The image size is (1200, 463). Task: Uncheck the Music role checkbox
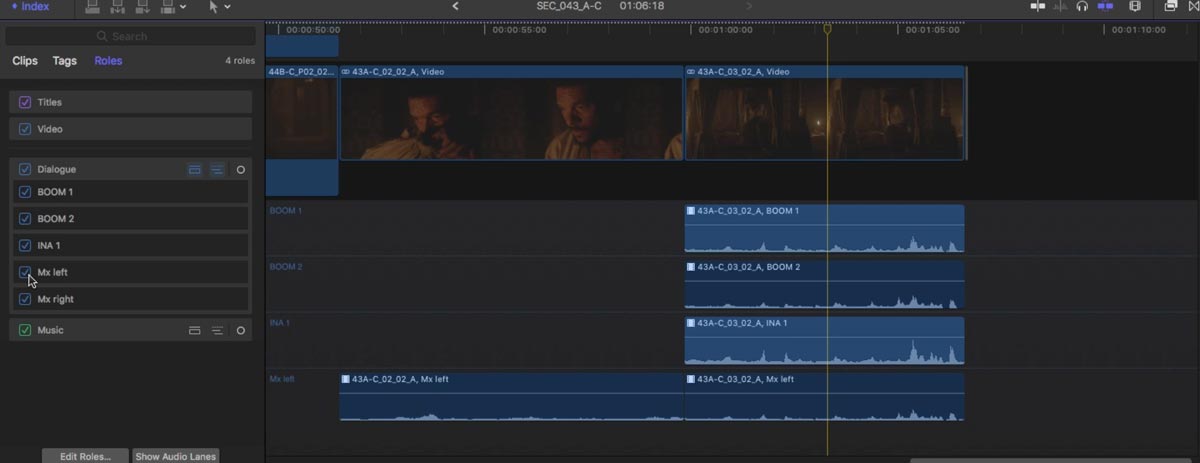[25, 330]
